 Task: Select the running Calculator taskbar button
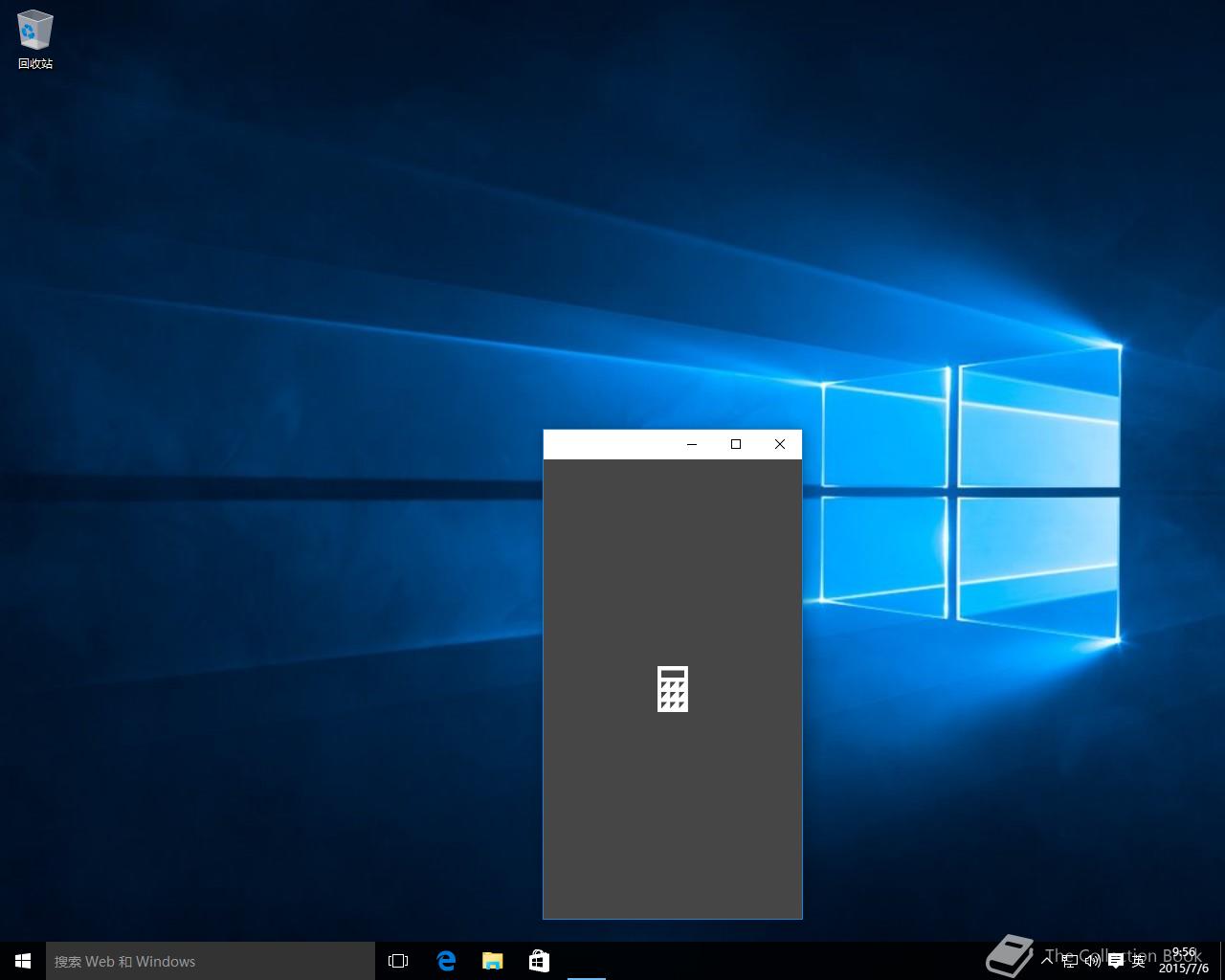[586, 961]
